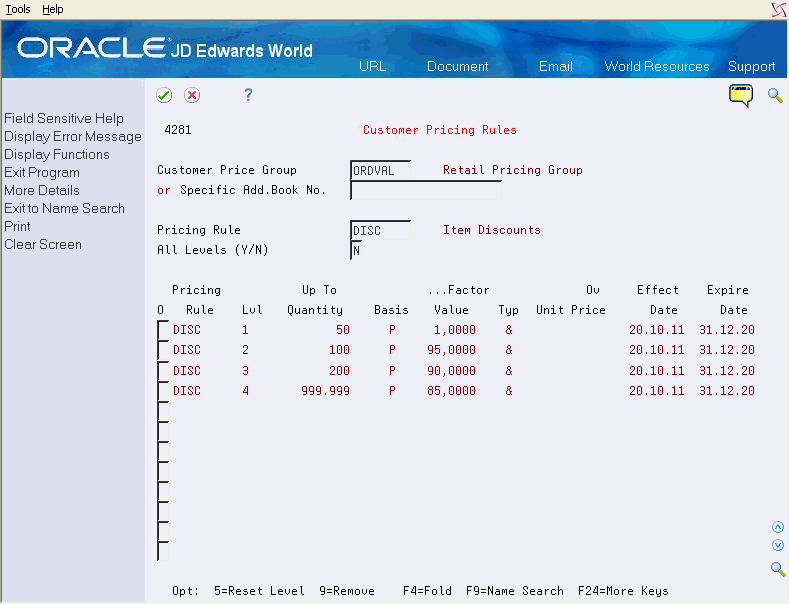Choose Clear Screen
Viewport: 789px width, 604px height.
tap(43, 245)
